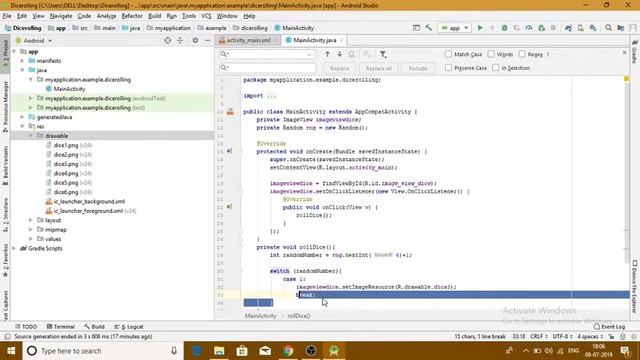The image size is (640, 360).
Task: Open Android Studio taskbar icon
Action: [x=334, y=351]
